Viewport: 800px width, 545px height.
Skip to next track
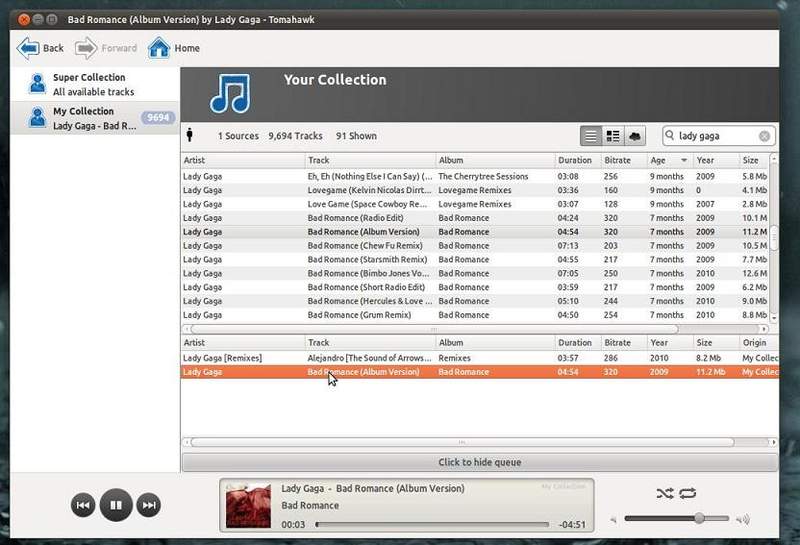point(149,505)
